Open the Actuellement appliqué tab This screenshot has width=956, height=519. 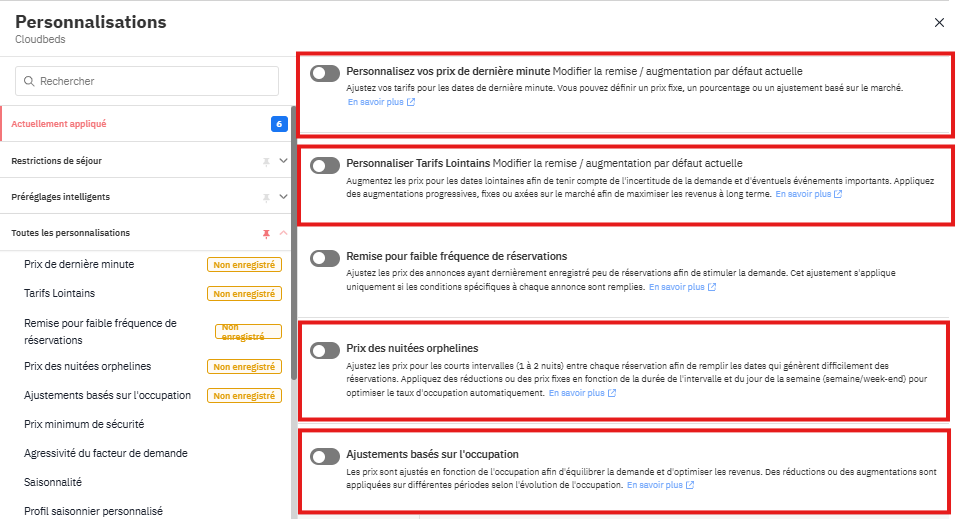pyautogui.click(x=59, y=124)
